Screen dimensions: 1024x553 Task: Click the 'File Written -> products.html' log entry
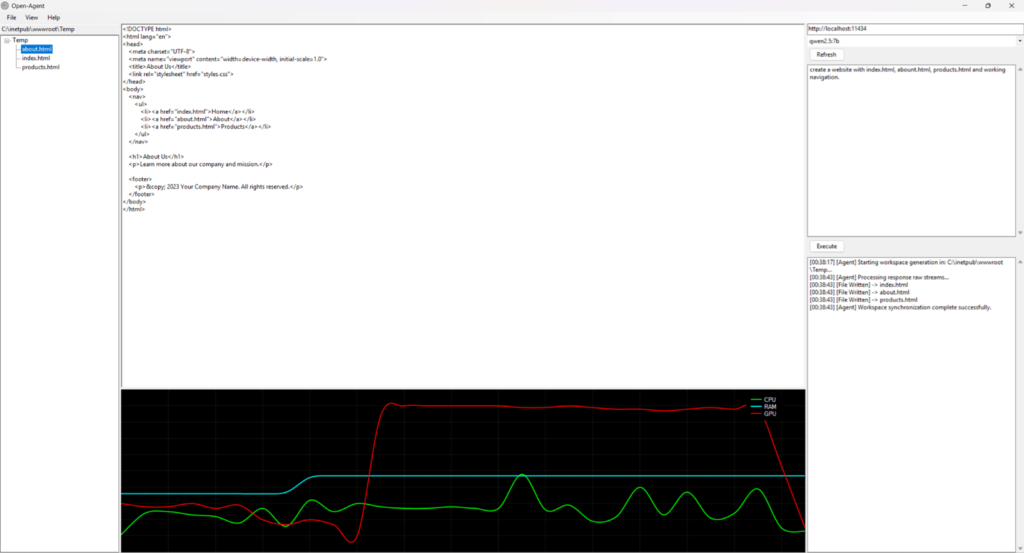(863, 300)
